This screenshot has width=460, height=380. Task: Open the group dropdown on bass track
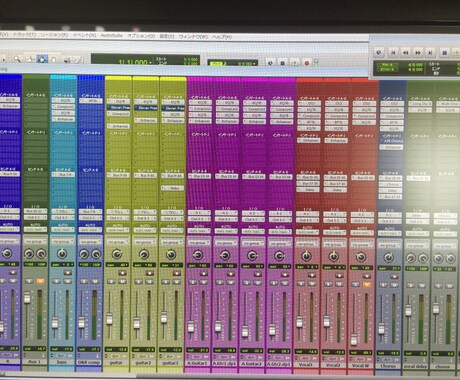[x=62, y=241]
